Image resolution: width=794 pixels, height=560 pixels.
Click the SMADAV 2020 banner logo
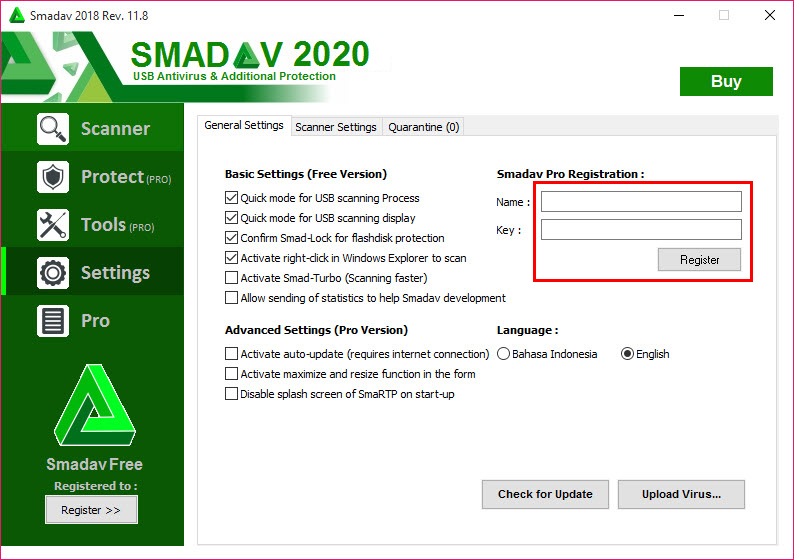250,55
